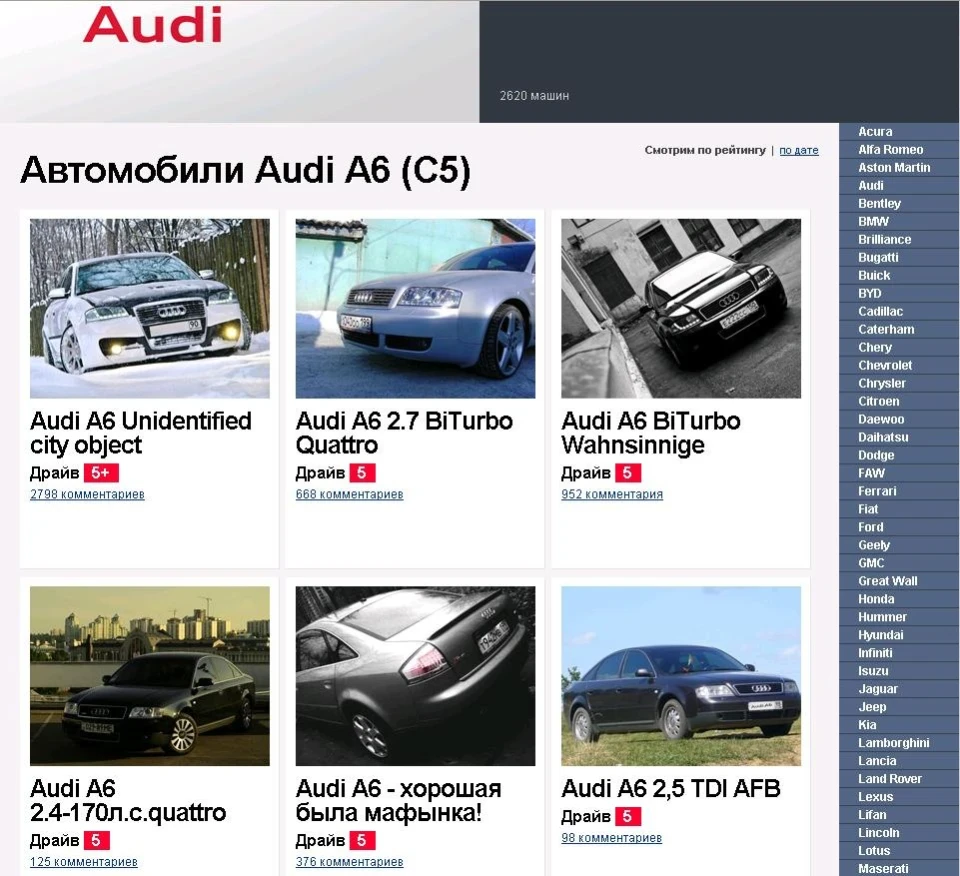Select BMW in brand sidebar
This screenshot has width=960, height=876.
[x=873, y=222]
